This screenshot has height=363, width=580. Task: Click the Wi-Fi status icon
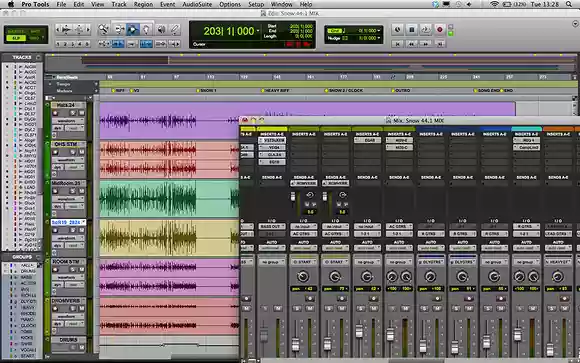[494, 4]
